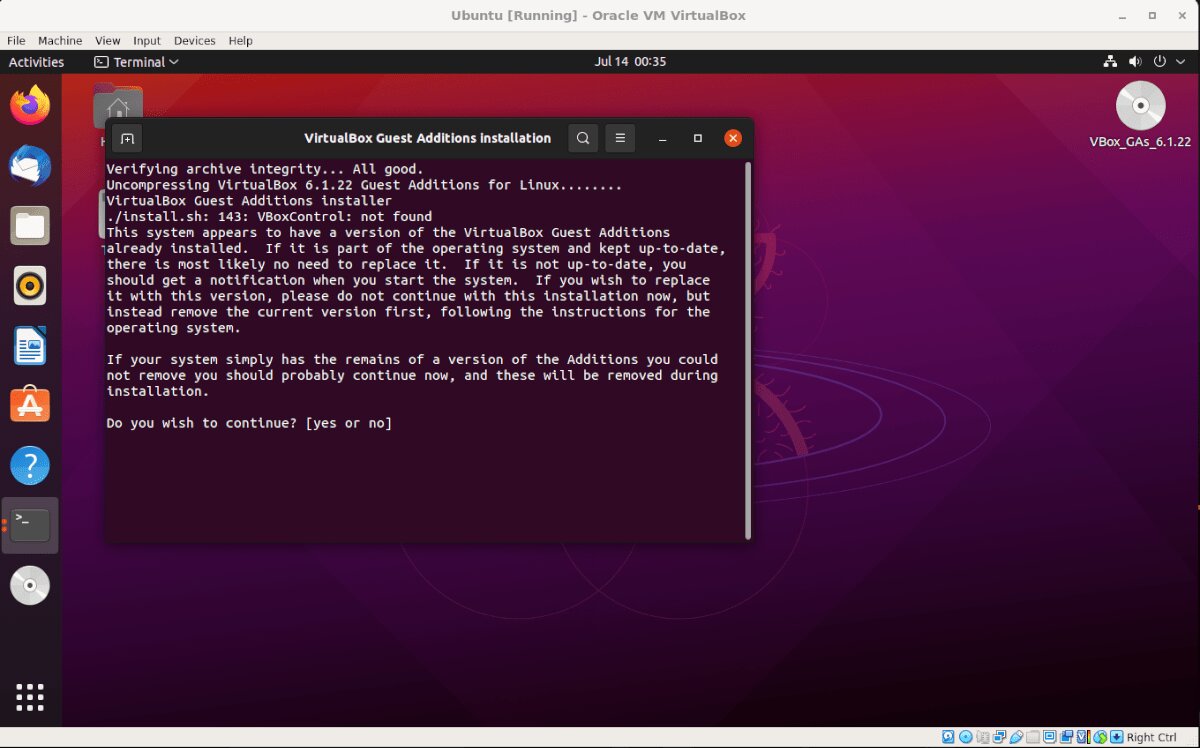Image resolution: width=1200 pixels, height=748 pixels.
Task: Click the search icon in the terminal header
Action: tap(583, 138)
